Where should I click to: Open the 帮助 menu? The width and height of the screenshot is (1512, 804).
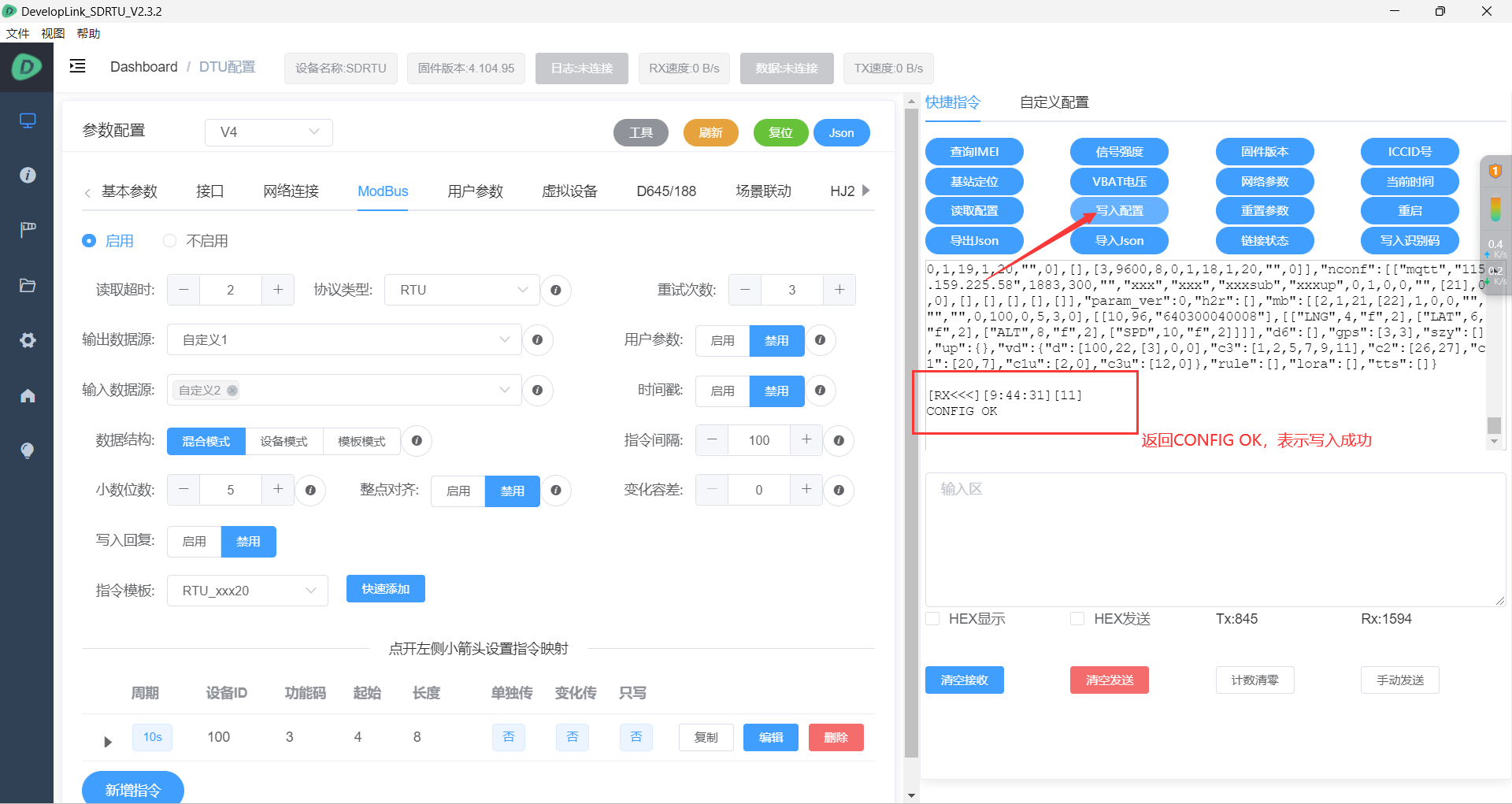[88, 33]
